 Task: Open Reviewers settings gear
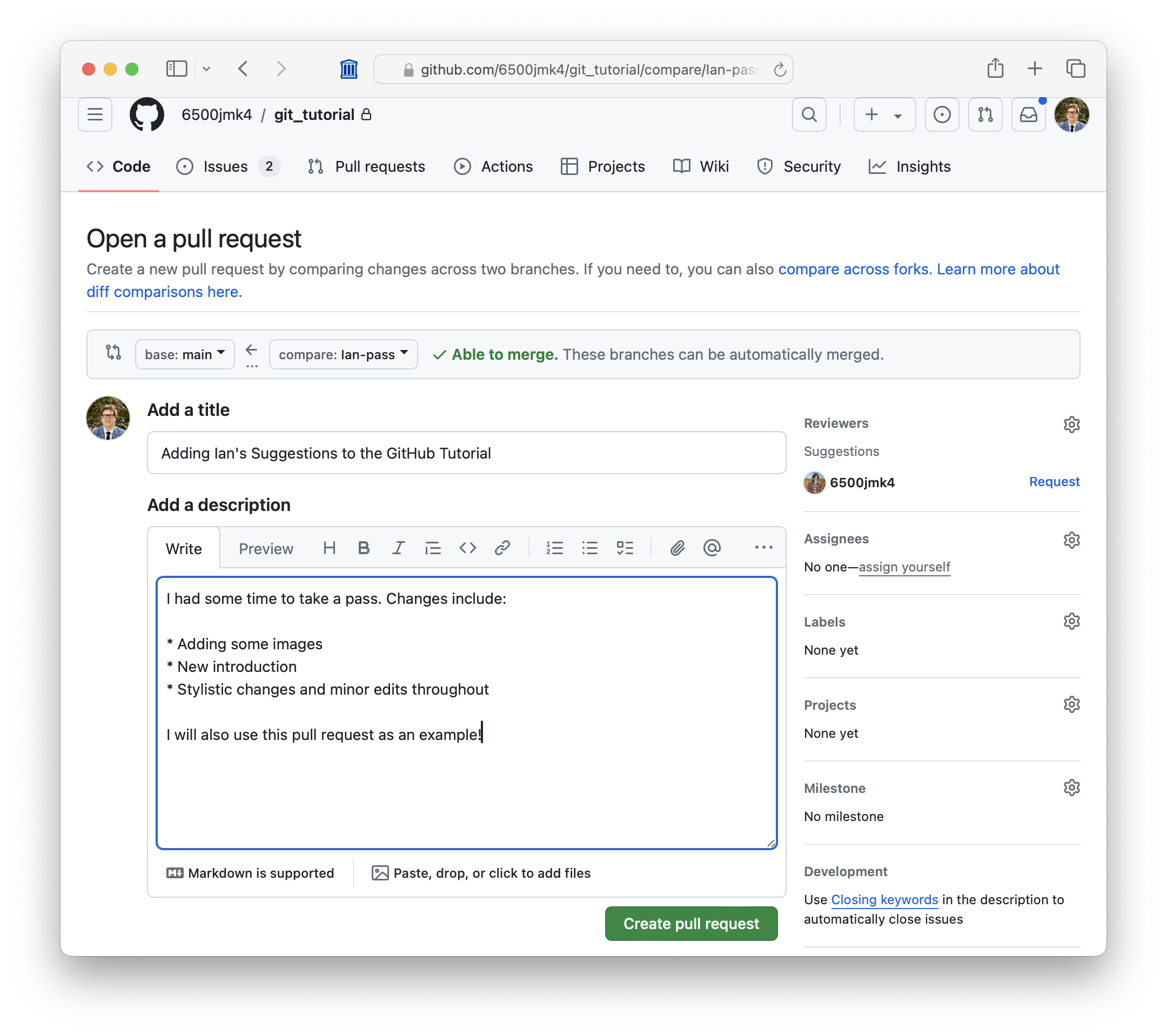click(x=1071, y=425)
